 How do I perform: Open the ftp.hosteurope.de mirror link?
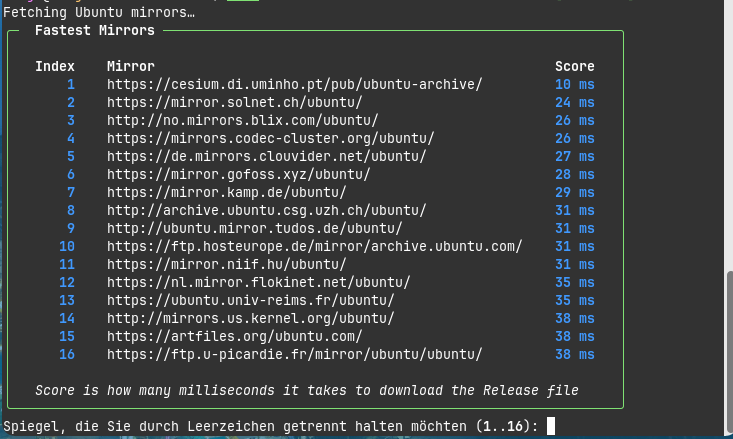point(315,246)
